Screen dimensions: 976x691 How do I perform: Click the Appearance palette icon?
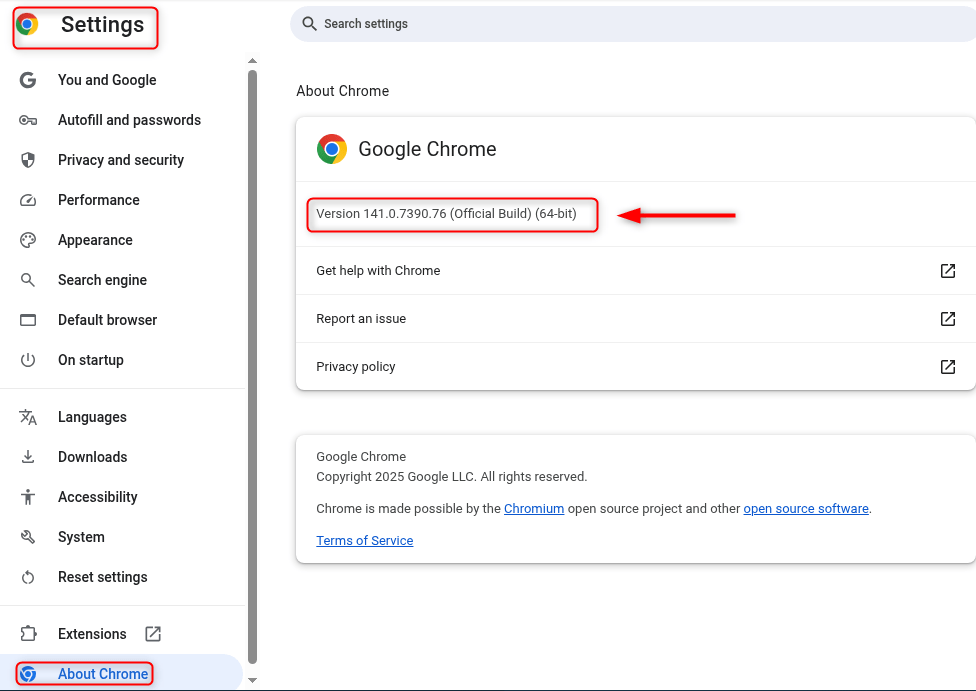point(28,240)
